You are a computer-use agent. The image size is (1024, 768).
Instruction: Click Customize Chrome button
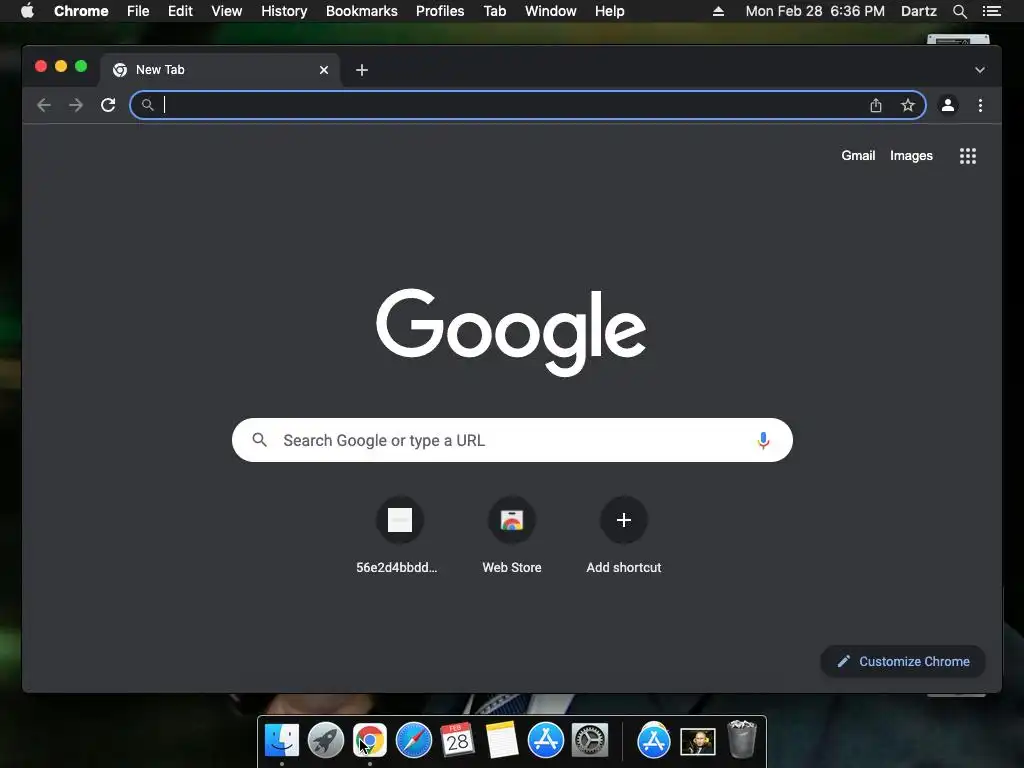pyautogui.click(x=903, y=662)
